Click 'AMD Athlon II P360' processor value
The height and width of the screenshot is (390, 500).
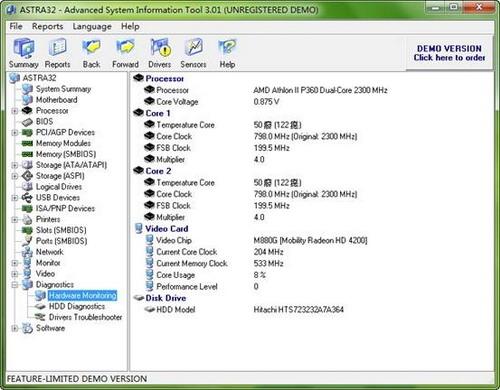click(x=320, y=90)
